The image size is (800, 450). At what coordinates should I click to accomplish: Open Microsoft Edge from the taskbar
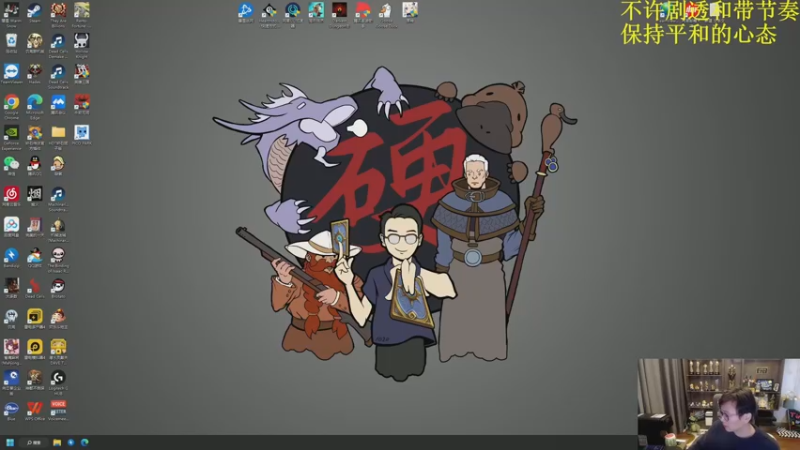click(x=85, y=442)
